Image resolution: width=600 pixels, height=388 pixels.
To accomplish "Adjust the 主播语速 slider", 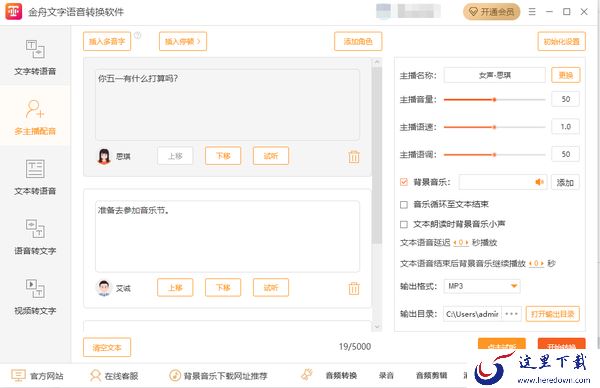I will click(x=494, y=127).
